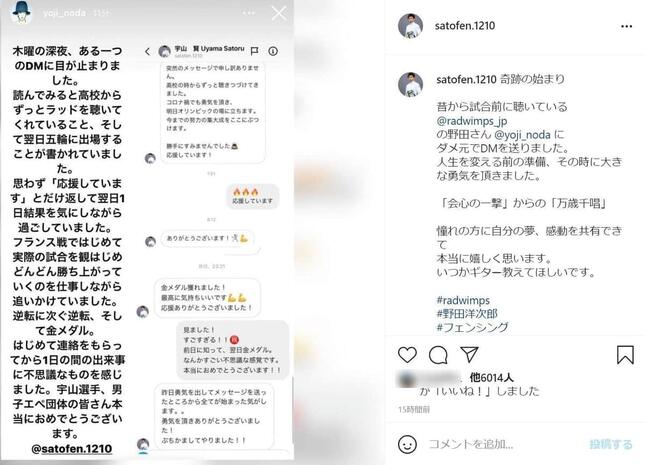Viewport: 645px width, 465px height.
Task: Open comments via speech bubble icon
Action: point(438,355)
